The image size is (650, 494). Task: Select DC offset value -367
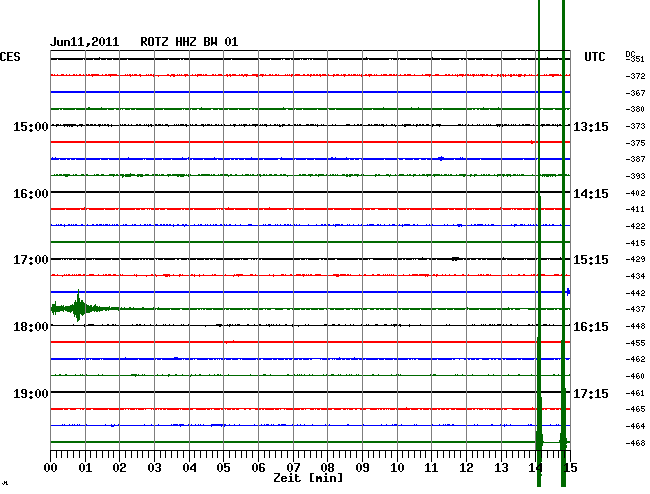pyautogui.click(x=635, y=93)
